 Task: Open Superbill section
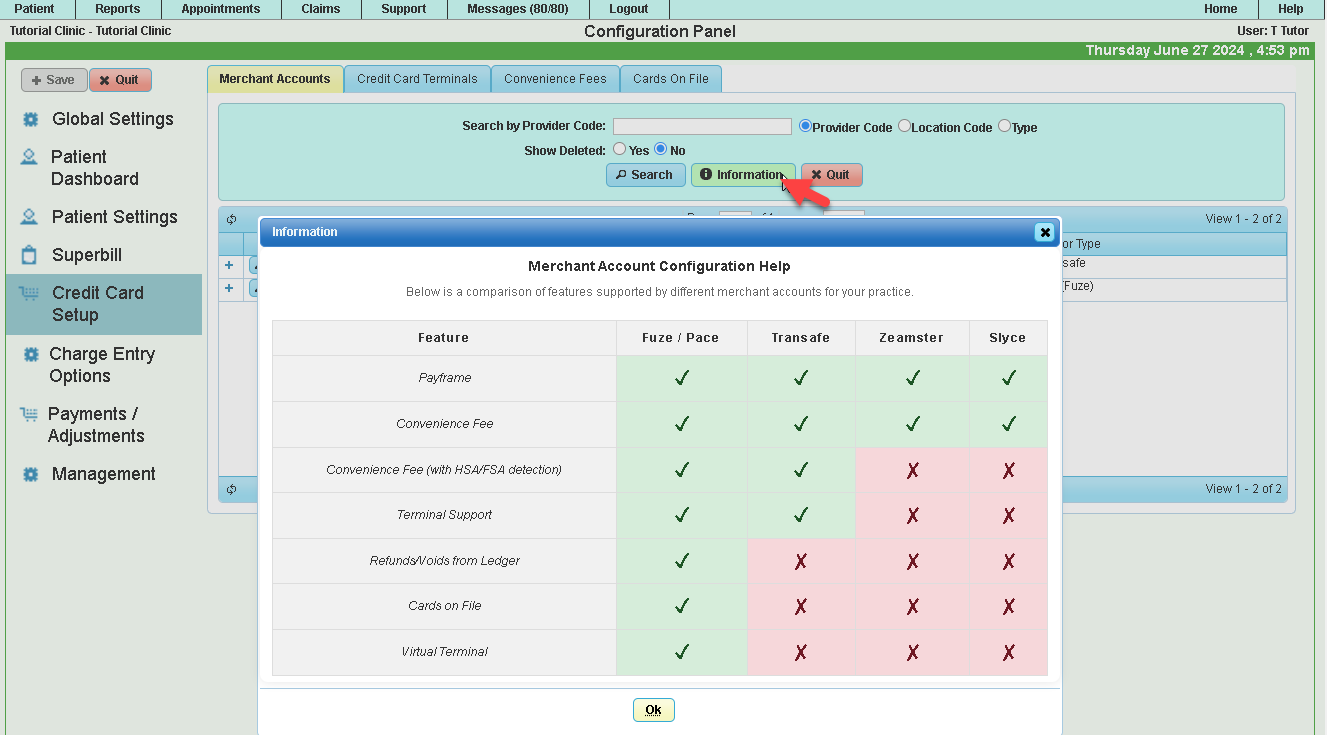pos(87,255)
